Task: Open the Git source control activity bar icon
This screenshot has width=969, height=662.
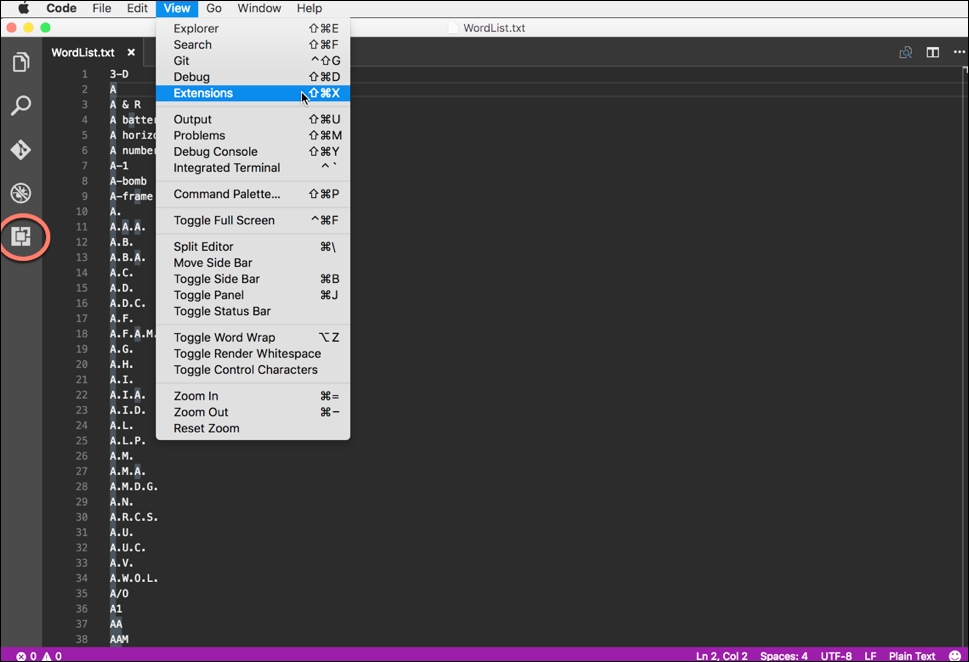Action: coord(21,150)
